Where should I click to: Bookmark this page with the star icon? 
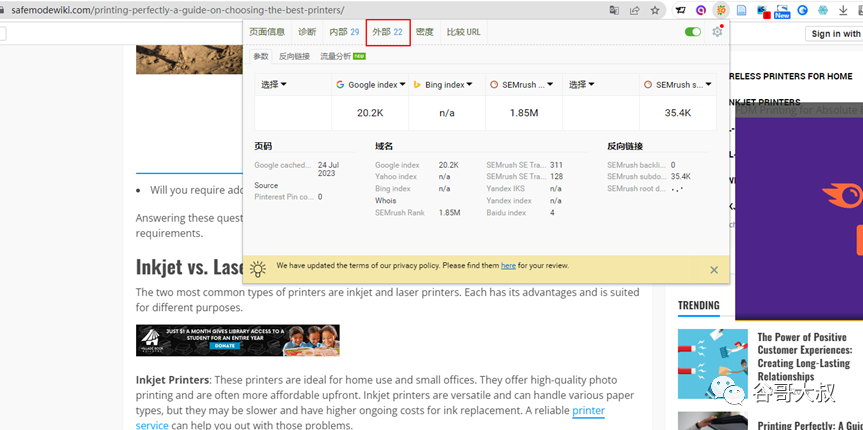coord(655,10)
